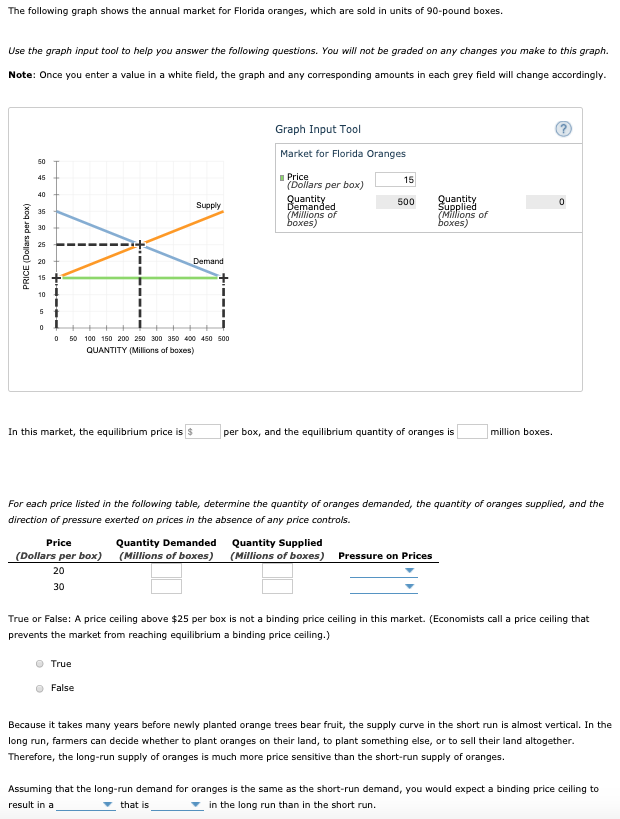The image size is (620, 819).
Task: Click the plus marker at the demand curve end
Action: point(224,278)
